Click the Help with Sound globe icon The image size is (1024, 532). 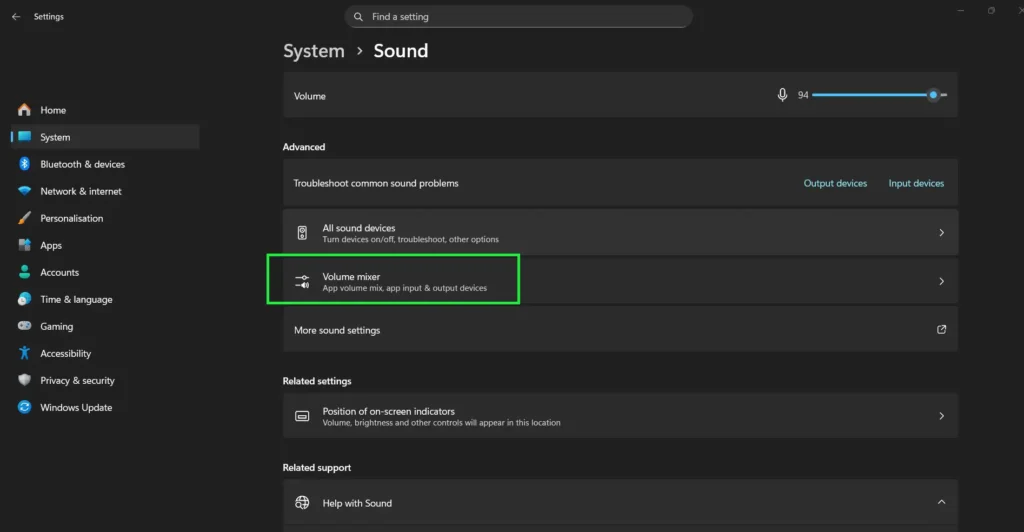(302, 503)
